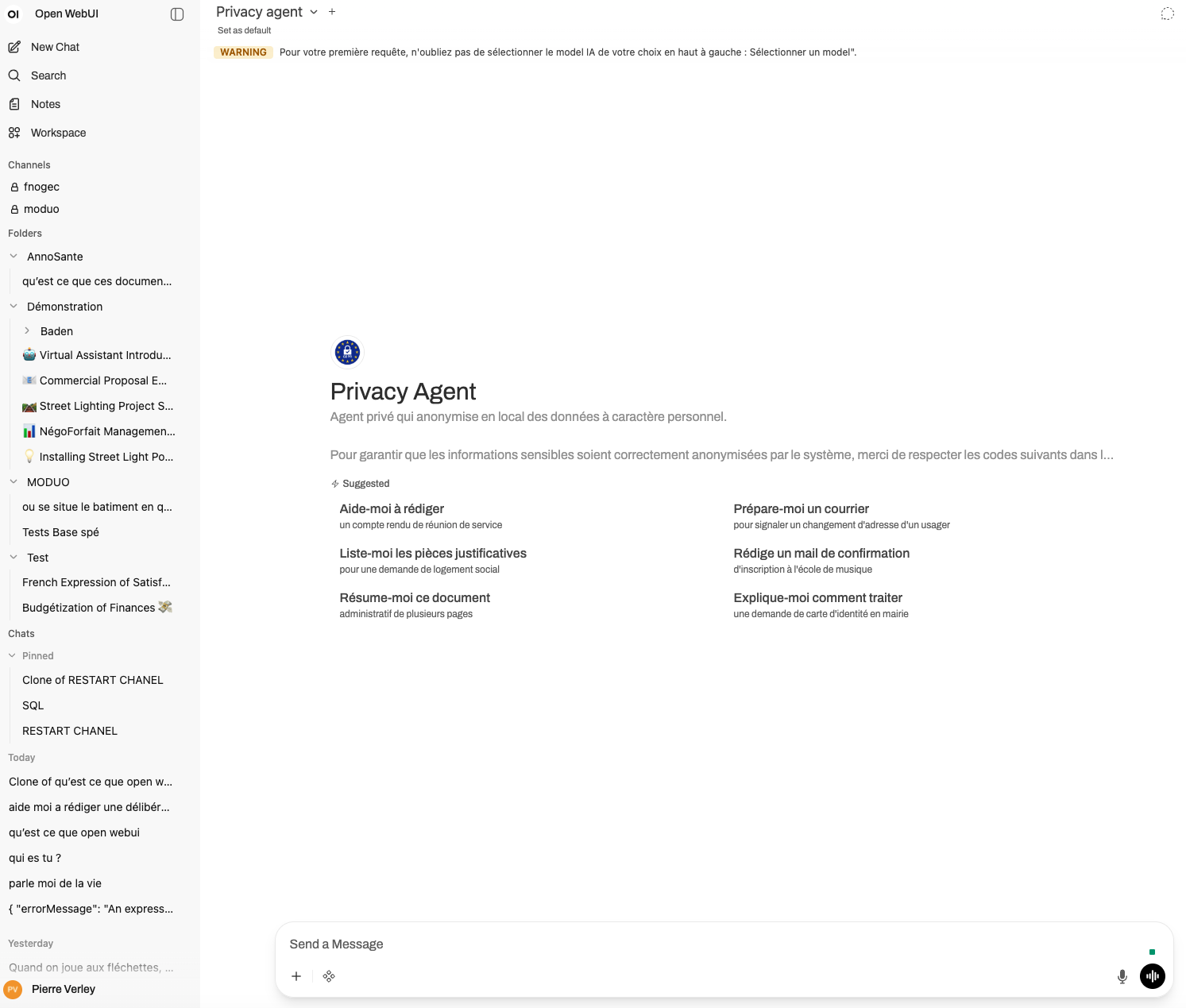Viewport: 1186px width, 1008px height.
Task: Collapse the MODUO folder
Action: [14, 482]
